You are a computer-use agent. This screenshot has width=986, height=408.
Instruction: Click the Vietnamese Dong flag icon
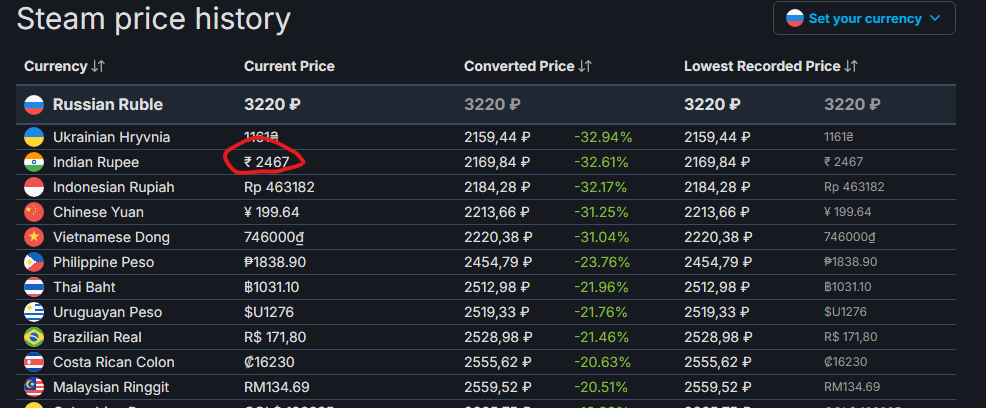point(34,237)
